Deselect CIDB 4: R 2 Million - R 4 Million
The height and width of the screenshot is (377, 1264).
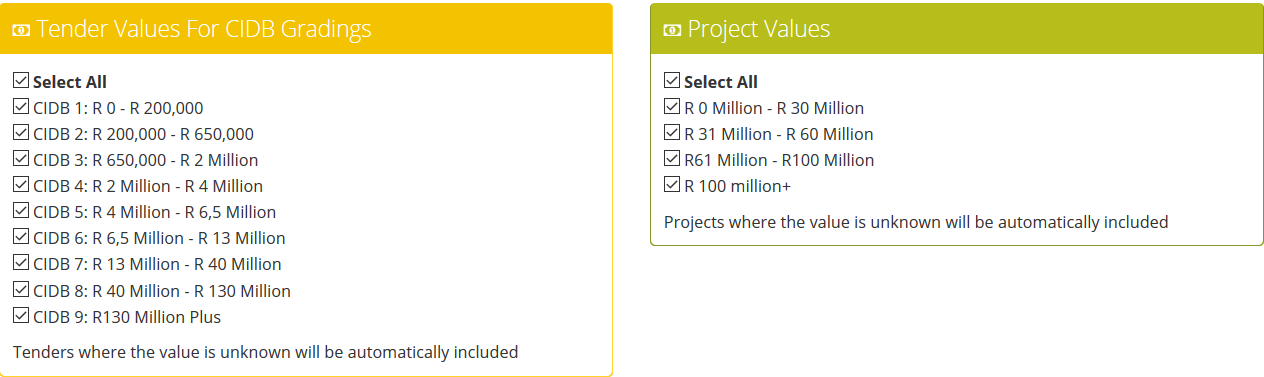click(21, 185)
